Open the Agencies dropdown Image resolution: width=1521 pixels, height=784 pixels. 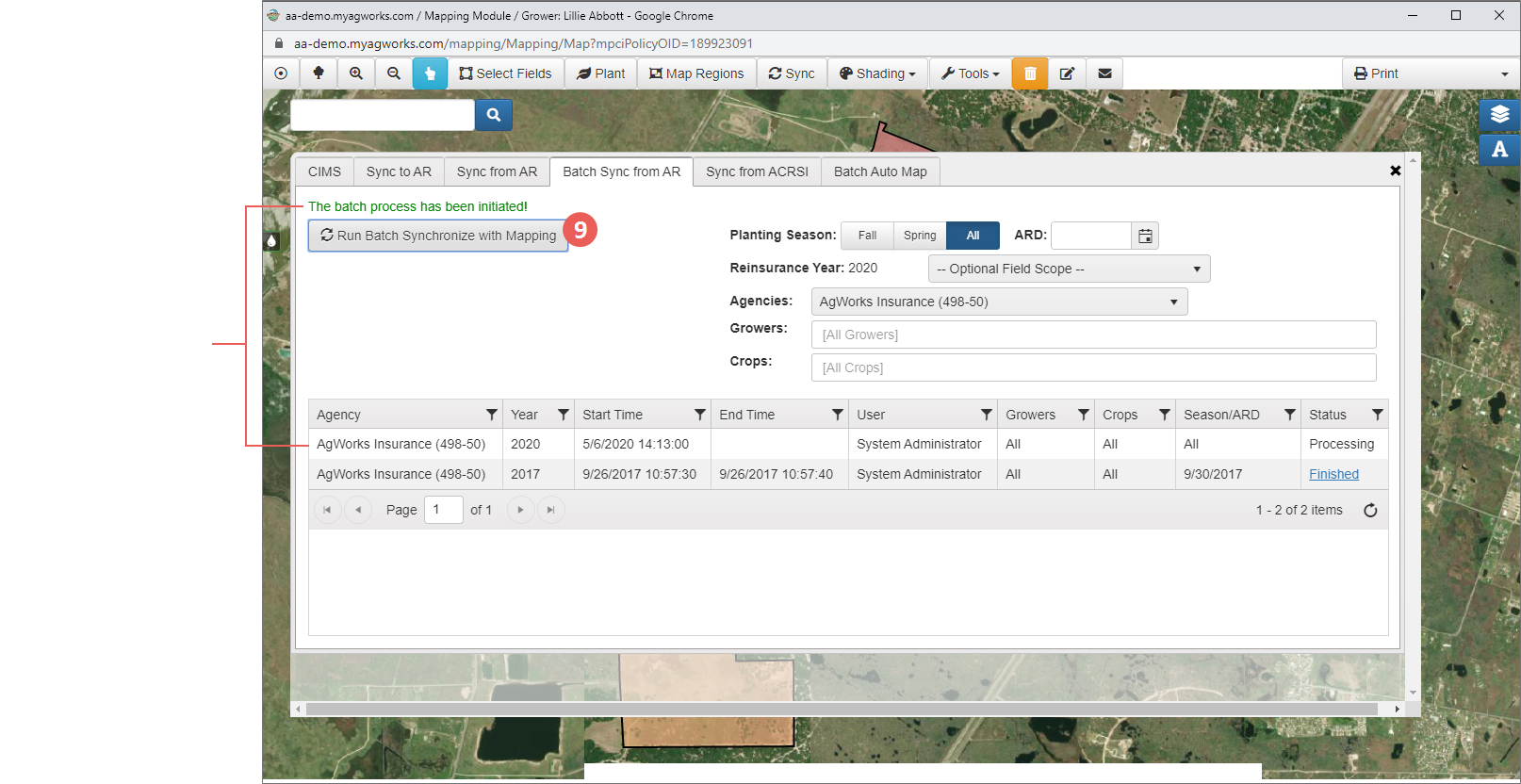coord(999,302)
